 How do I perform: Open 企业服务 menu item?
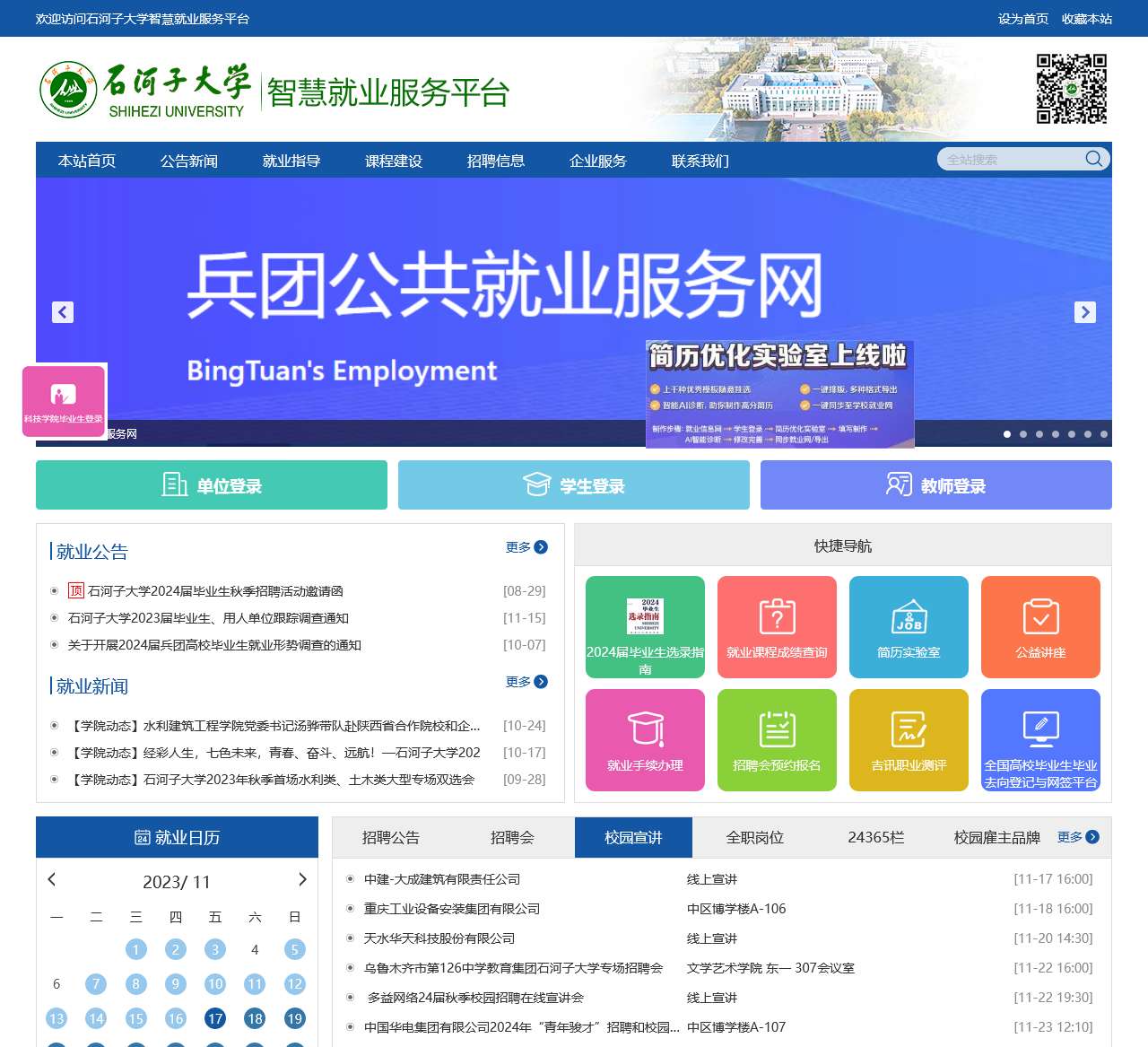[x=598, y=161]
